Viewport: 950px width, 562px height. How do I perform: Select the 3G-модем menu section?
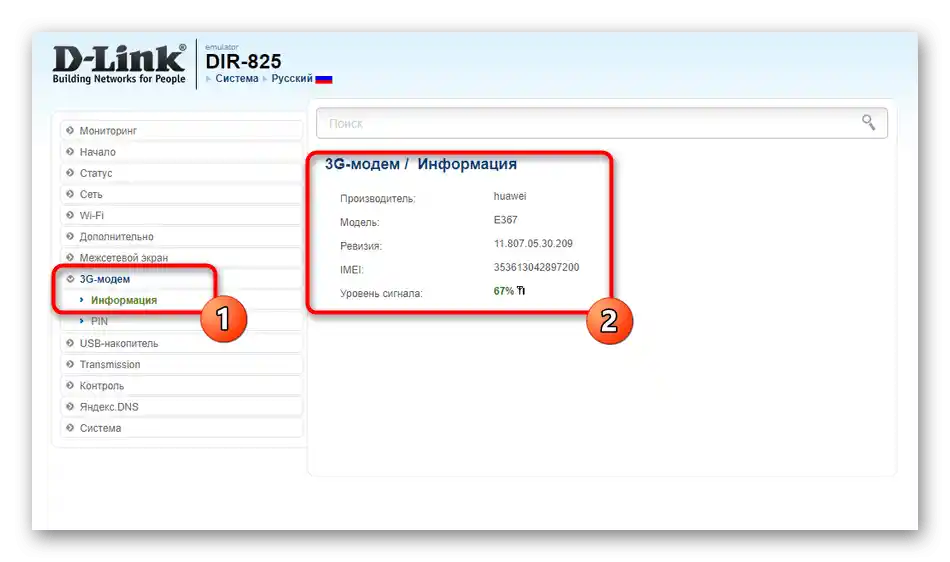181,279
